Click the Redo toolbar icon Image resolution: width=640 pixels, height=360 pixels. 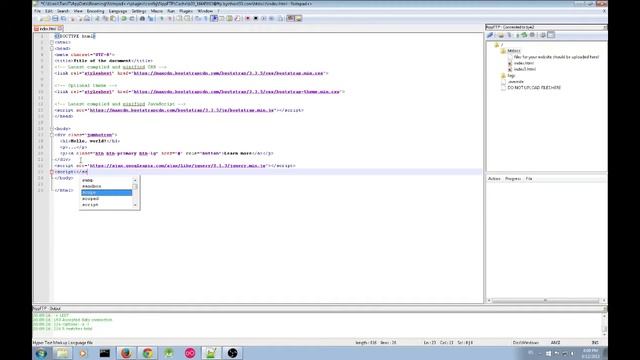(132, 18)
